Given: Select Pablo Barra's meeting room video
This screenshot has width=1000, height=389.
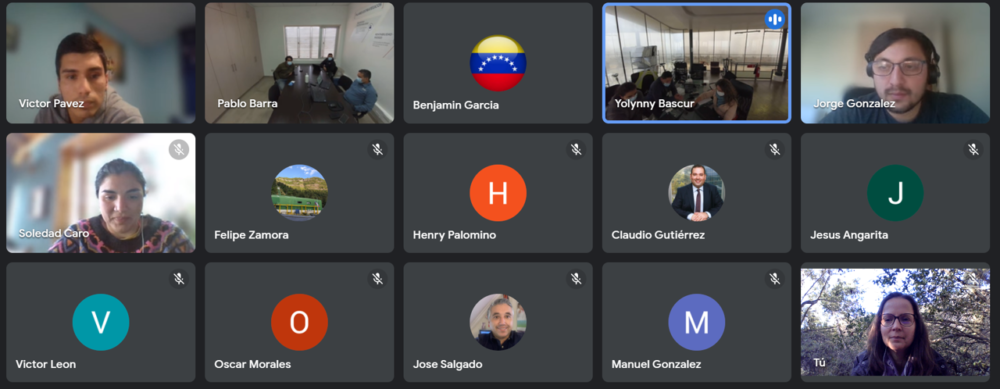Looking at the screenshot, I should pyautogui.click(x=299, y=63).
